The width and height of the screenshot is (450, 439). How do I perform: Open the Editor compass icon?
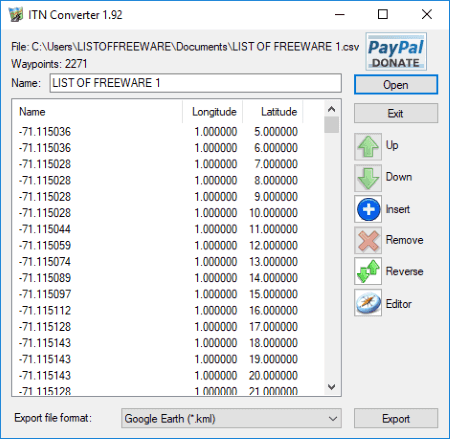tap(368, 303)
